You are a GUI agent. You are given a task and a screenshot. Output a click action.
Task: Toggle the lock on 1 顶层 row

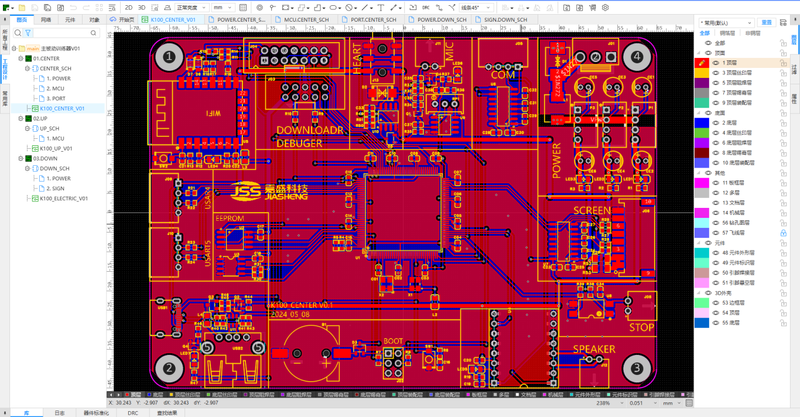pyautogui.click(x=783, y=63)
